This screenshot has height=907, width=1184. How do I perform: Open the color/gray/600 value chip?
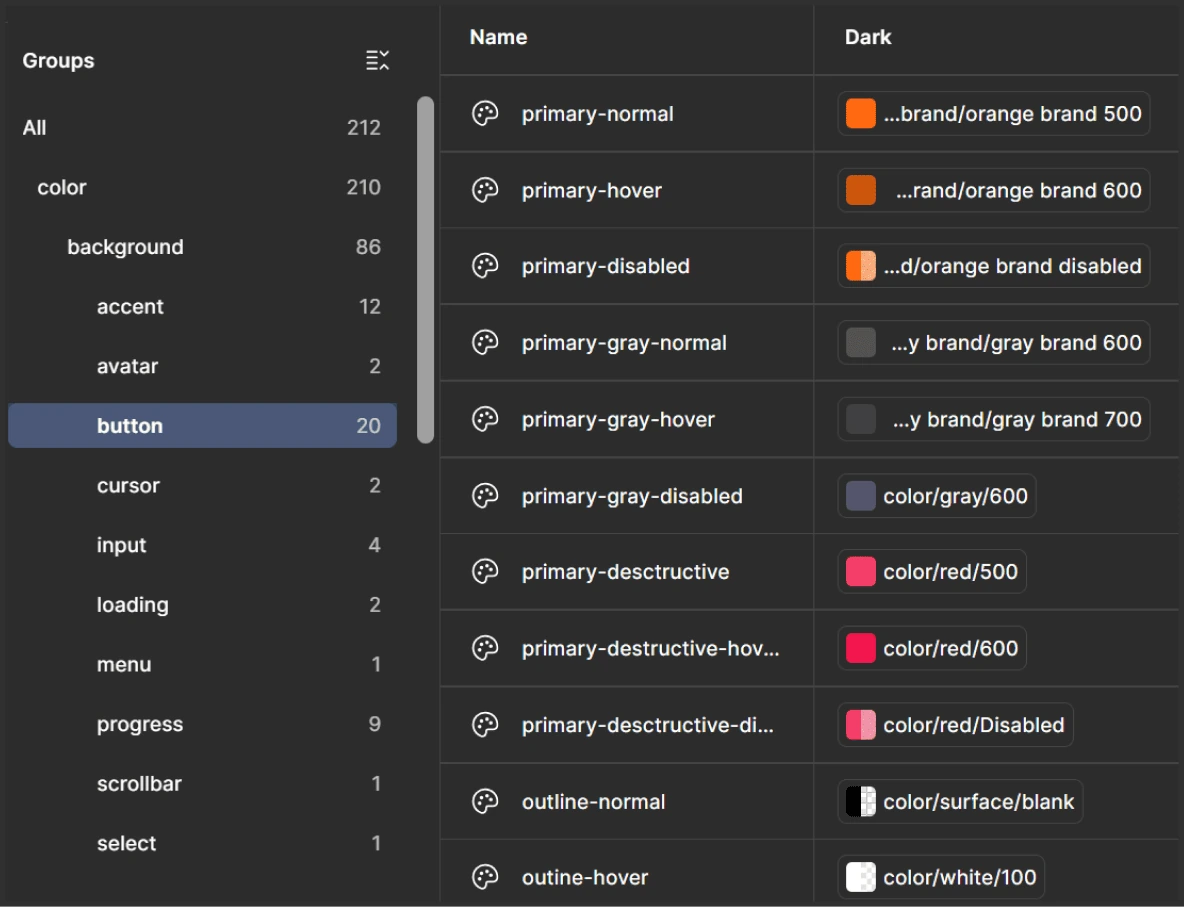[936, 495]
